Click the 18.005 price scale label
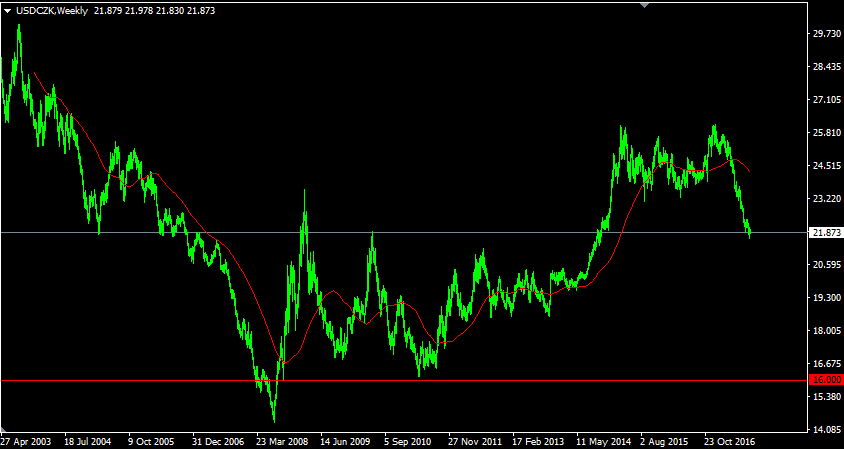Screen dimensions: 844x449 coord(826,331)
